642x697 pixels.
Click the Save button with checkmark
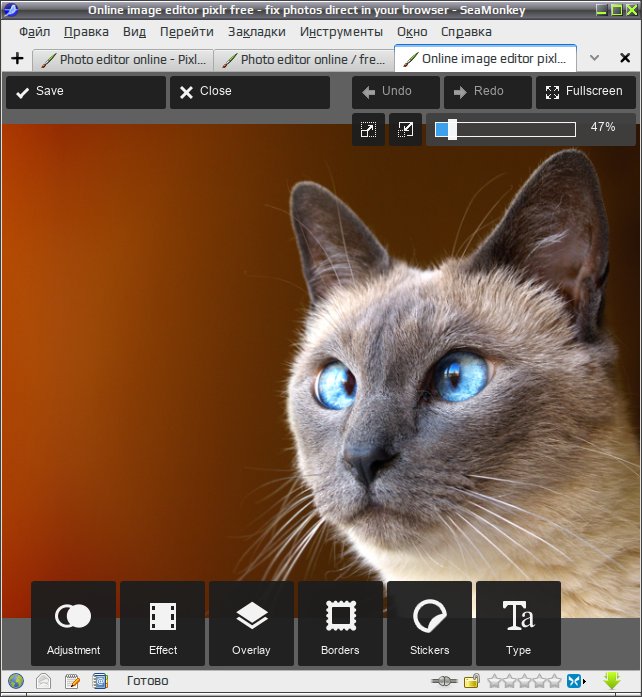86,92
